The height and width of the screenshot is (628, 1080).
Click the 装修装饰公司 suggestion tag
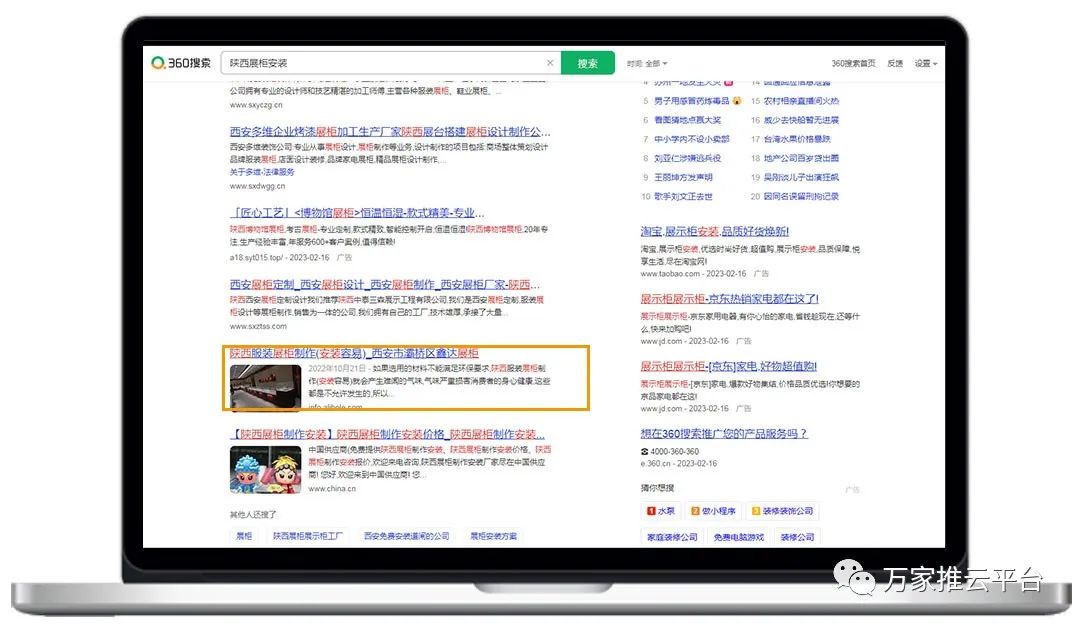click(x=783, y=511)
